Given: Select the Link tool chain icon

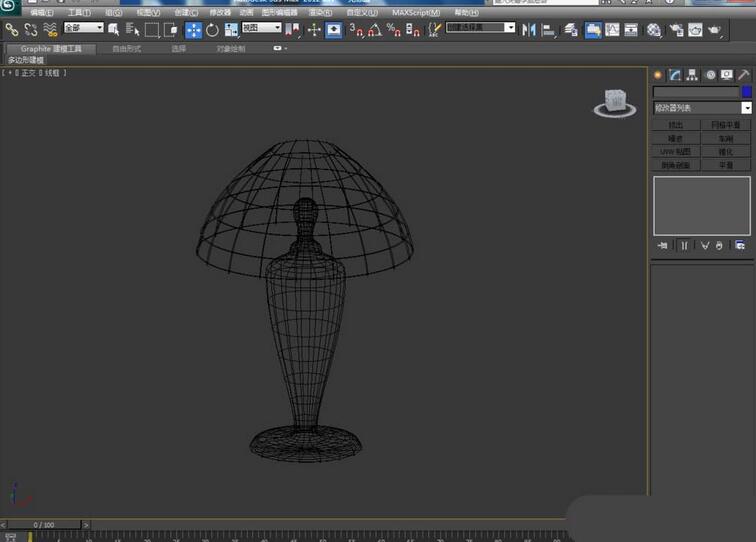Looking at the screenshot, I should point(12,30).
